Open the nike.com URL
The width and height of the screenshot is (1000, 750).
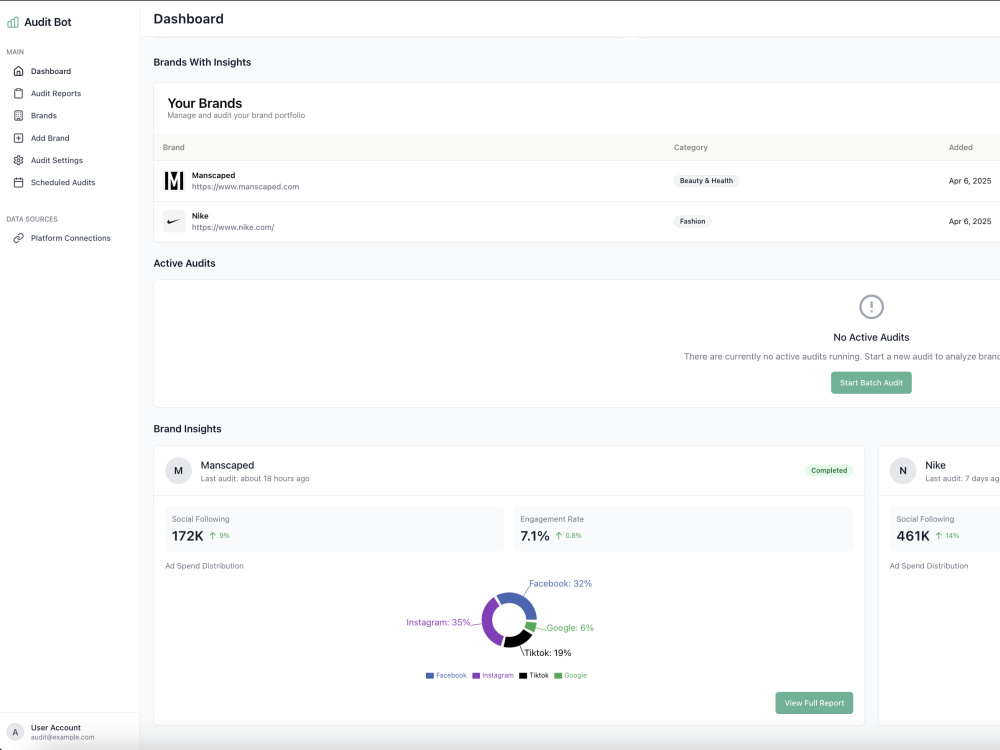coord(233,227)
